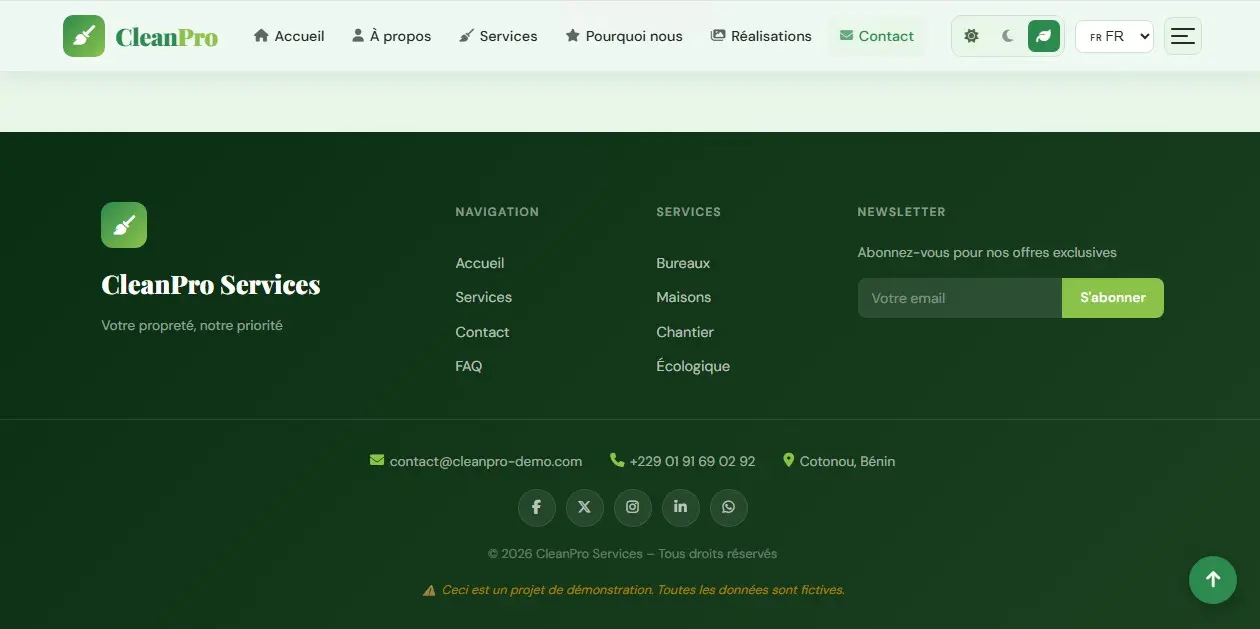Click the S'abonner newsletter button
This screenshot has width=1260, height=629.
click(1112, 297)
